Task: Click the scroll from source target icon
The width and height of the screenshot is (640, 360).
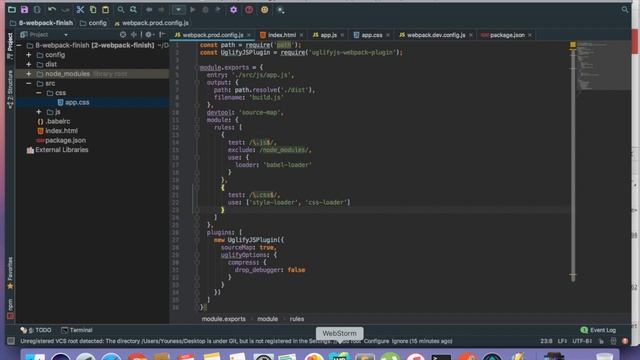Action: pos(123,35)
